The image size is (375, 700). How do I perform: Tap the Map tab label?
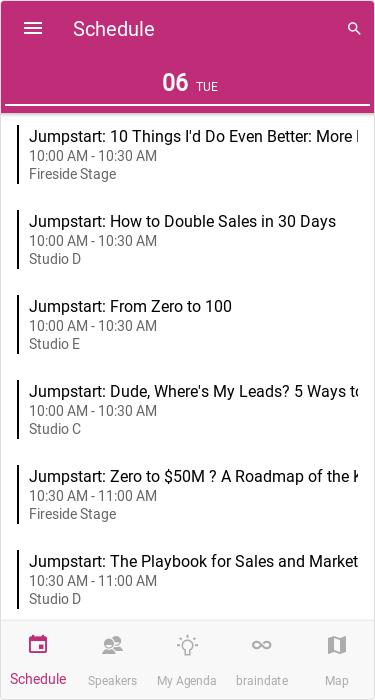(337, 681)
